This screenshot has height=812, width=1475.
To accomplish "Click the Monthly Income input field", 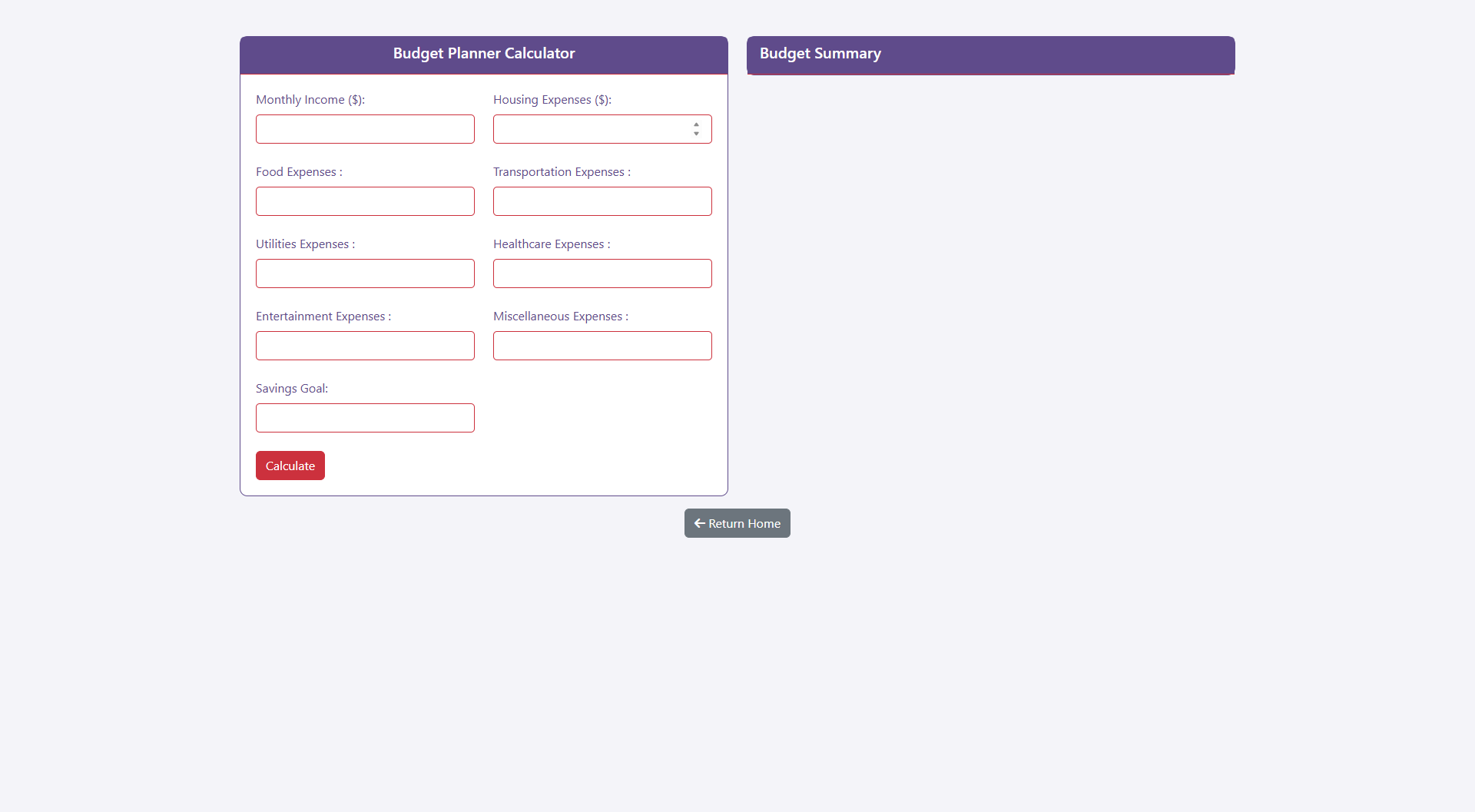I will click(x=365, y=129).
